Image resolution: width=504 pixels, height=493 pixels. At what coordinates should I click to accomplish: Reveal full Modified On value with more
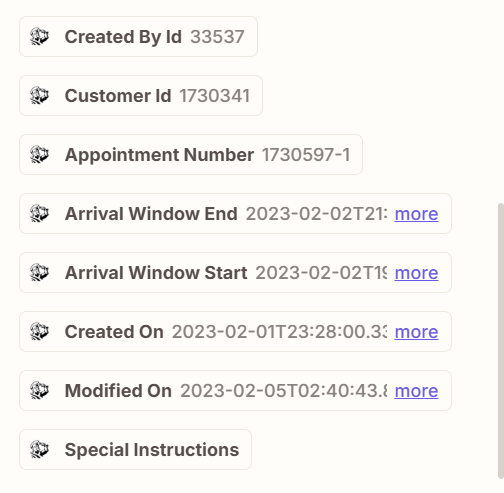[416, 391]
